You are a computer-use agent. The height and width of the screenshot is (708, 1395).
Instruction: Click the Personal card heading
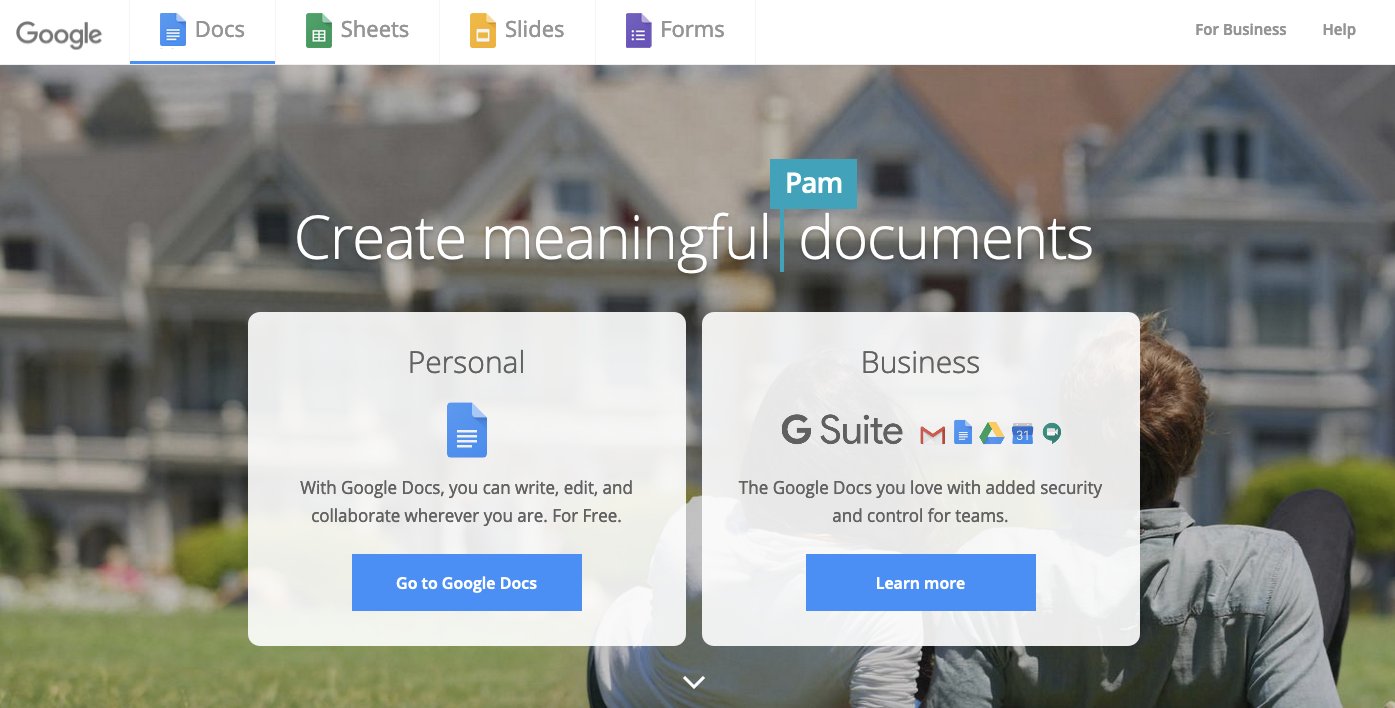(467, 362)
